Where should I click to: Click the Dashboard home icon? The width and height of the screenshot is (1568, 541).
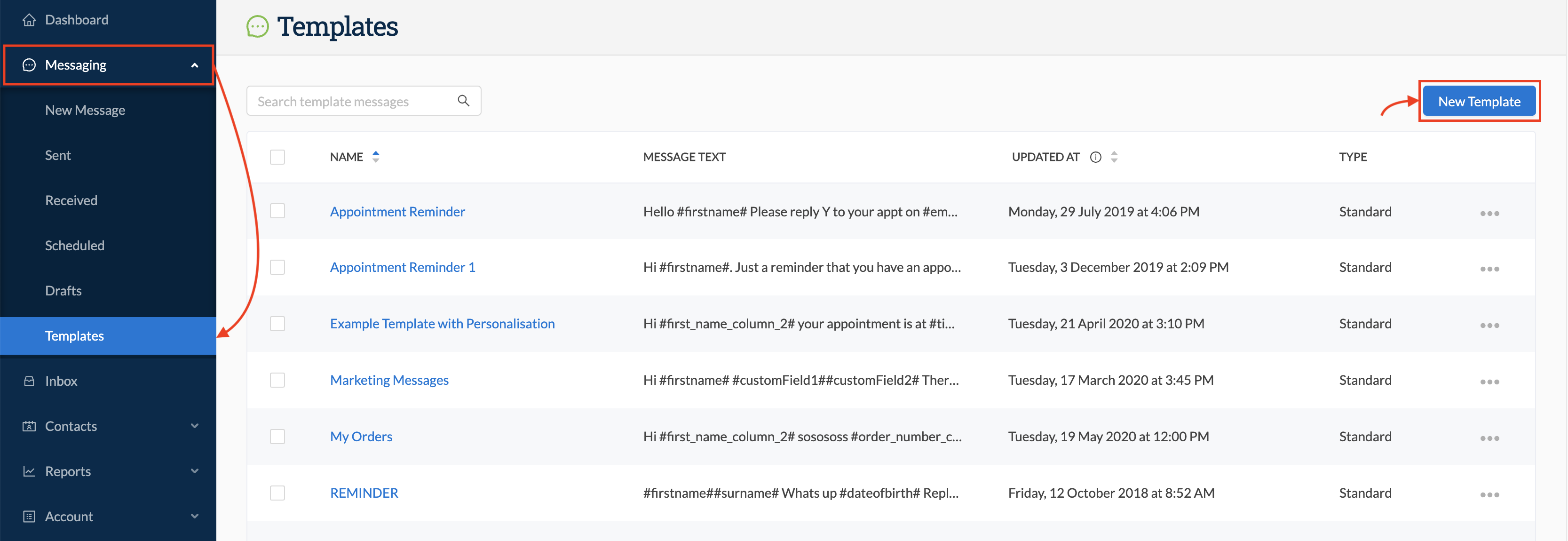29,20
